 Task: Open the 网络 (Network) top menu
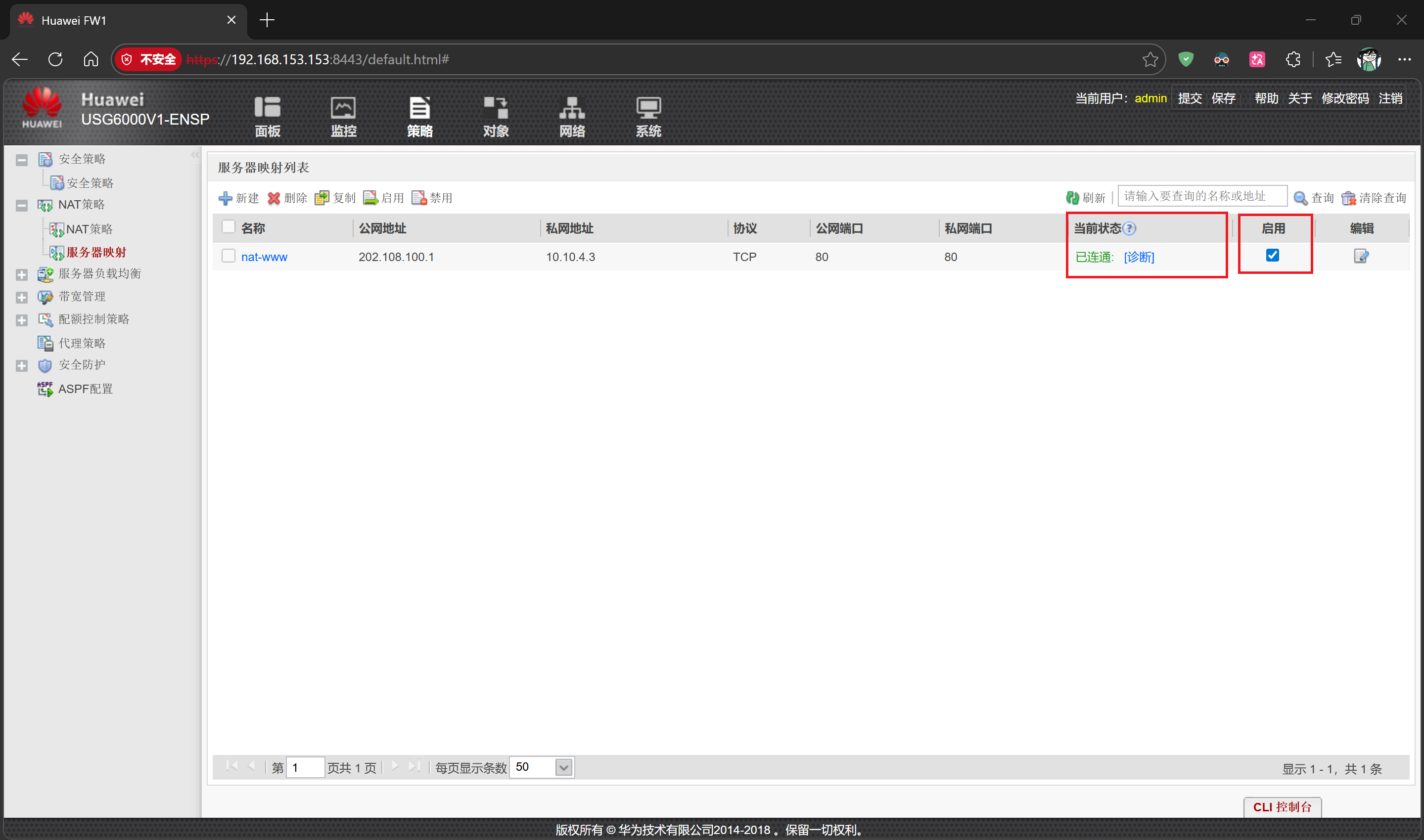pyautogui.click(x=572, y=117)
